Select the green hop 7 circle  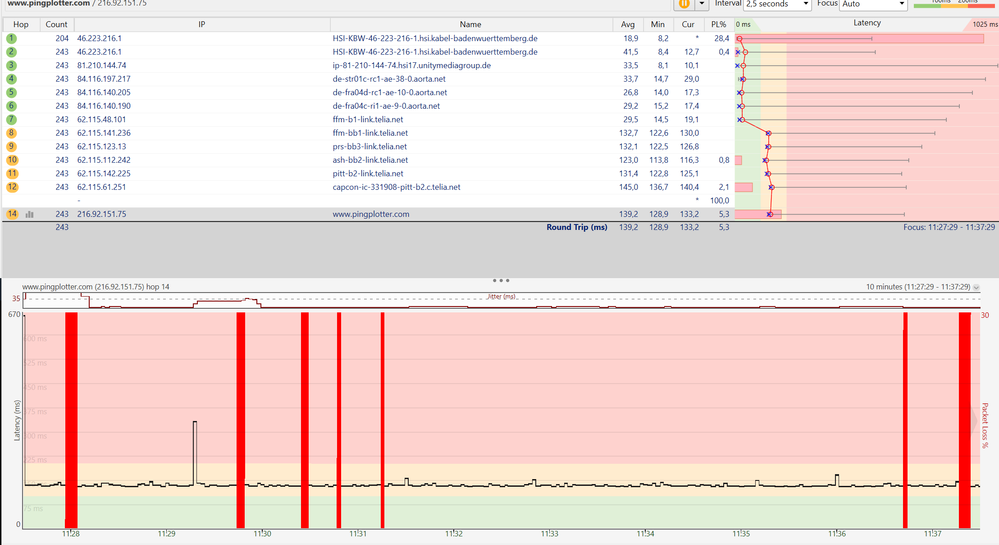tap(11, 119)
